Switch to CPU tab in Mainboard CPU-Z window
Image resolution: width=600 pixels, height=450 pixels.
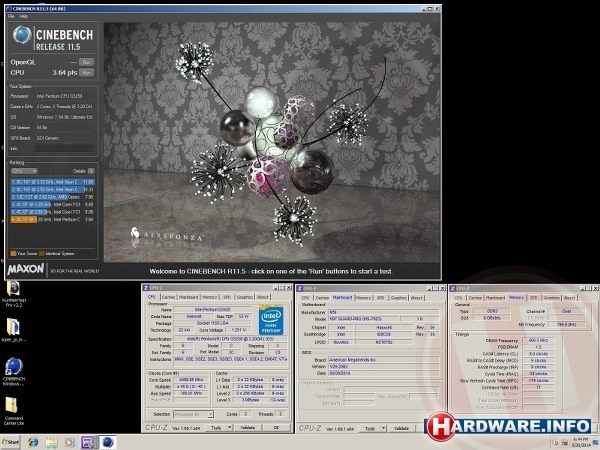click(x=305, y=297)
